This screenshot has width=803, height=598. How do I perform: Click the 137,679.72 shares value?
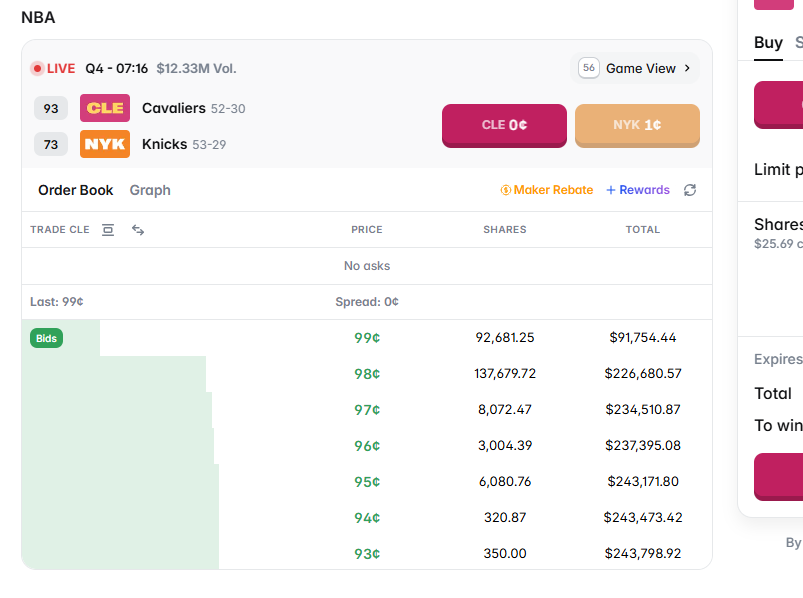pyautogui.click(x=505, y=373)
